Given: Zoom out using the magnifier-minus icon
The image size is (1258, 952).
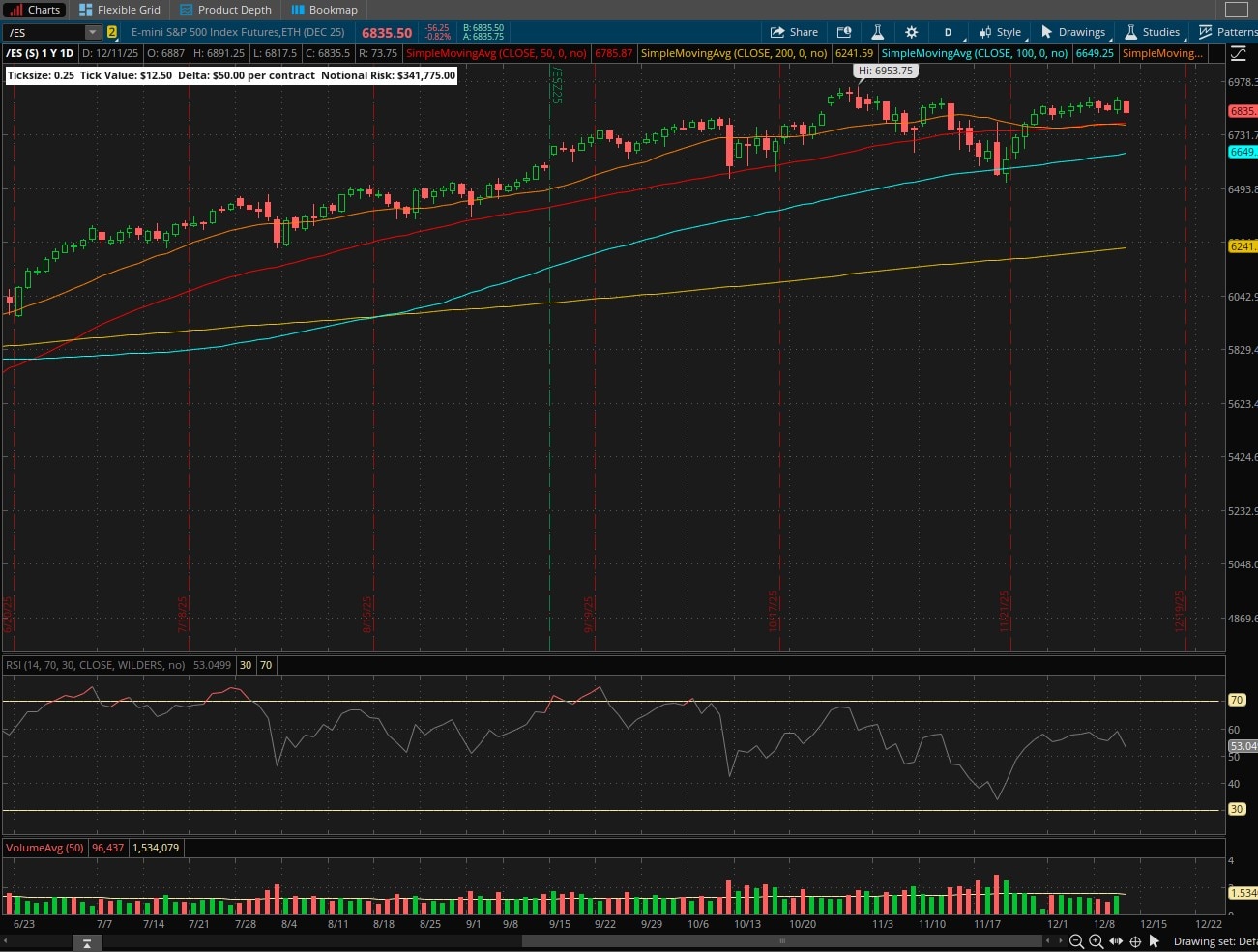Looking at the screenshot, I should 1076,941.
